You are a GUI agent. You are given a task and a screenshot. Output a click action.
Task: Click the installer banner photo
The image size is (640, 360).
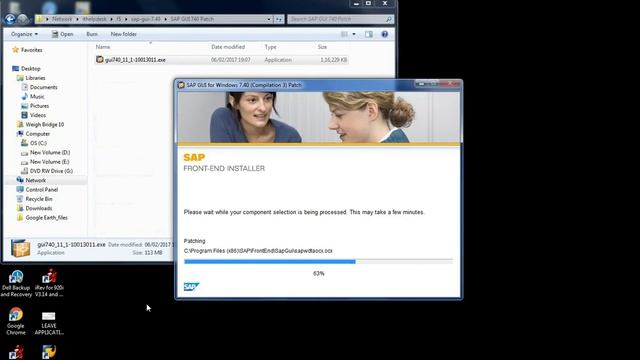318,117
